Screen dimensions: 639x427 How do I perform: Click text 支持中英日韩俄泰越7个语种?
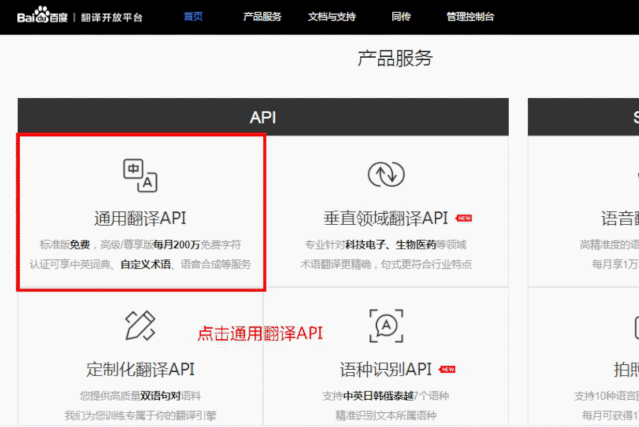(386, 396)
